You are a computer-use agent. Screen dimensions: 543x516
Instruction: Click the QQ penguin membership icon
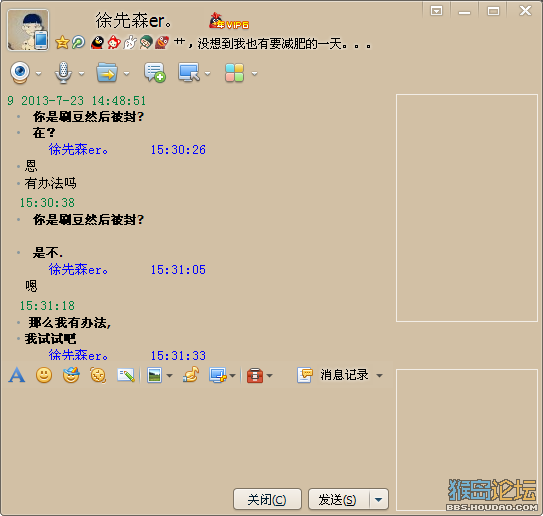(x=97, y=43)
